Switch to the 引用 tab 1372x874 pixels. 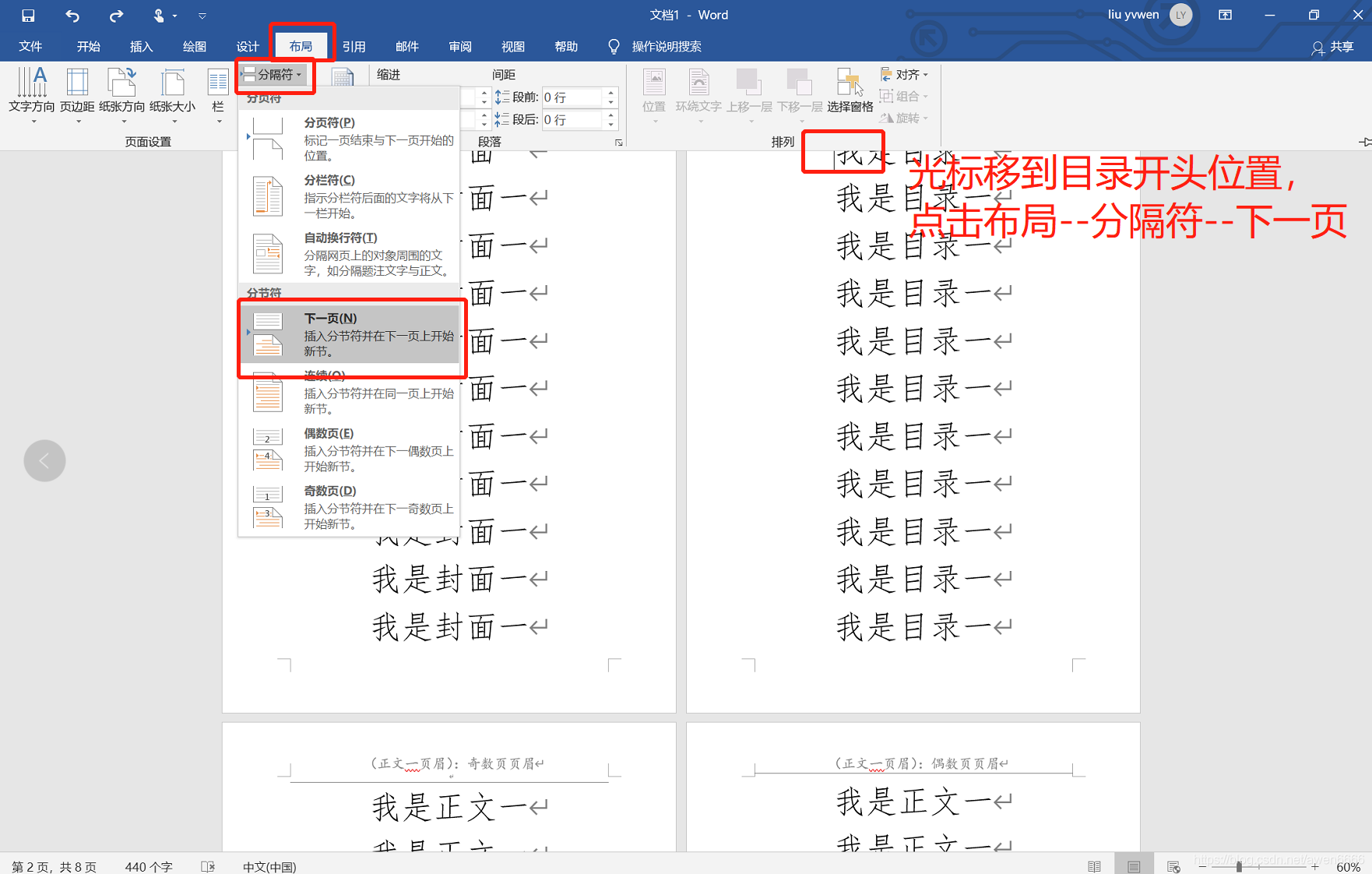[354, 47]
